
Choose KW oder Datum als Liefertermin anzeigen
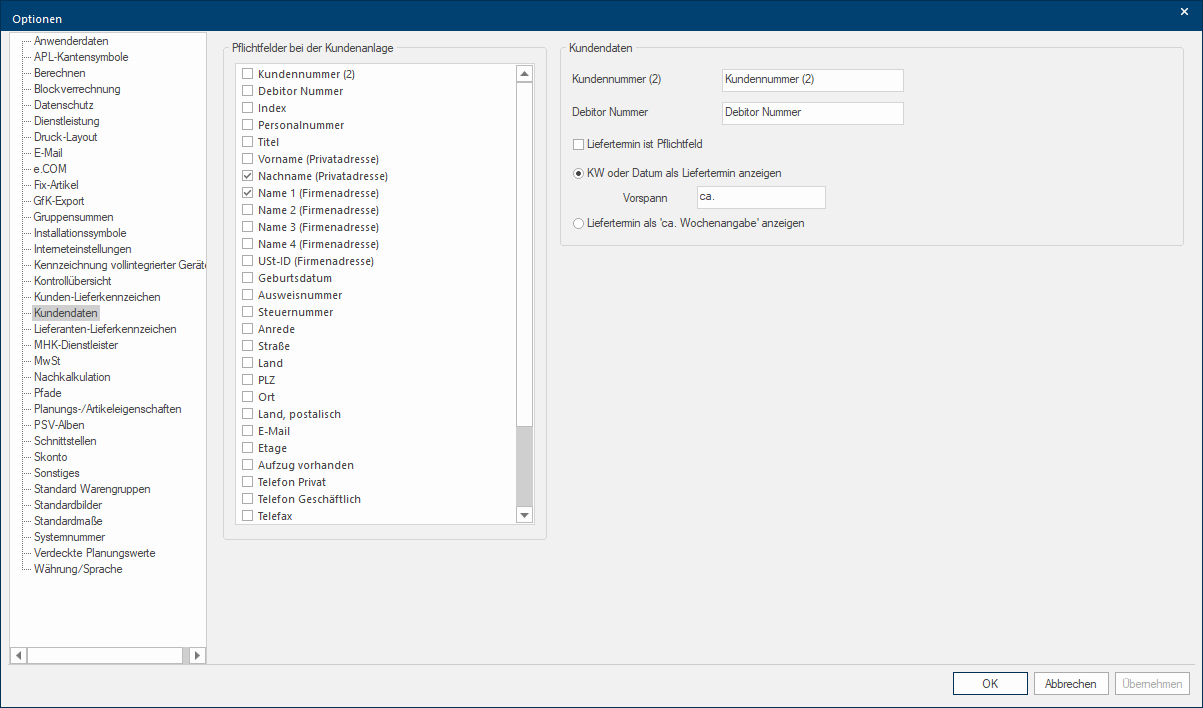tap(578, 173)
